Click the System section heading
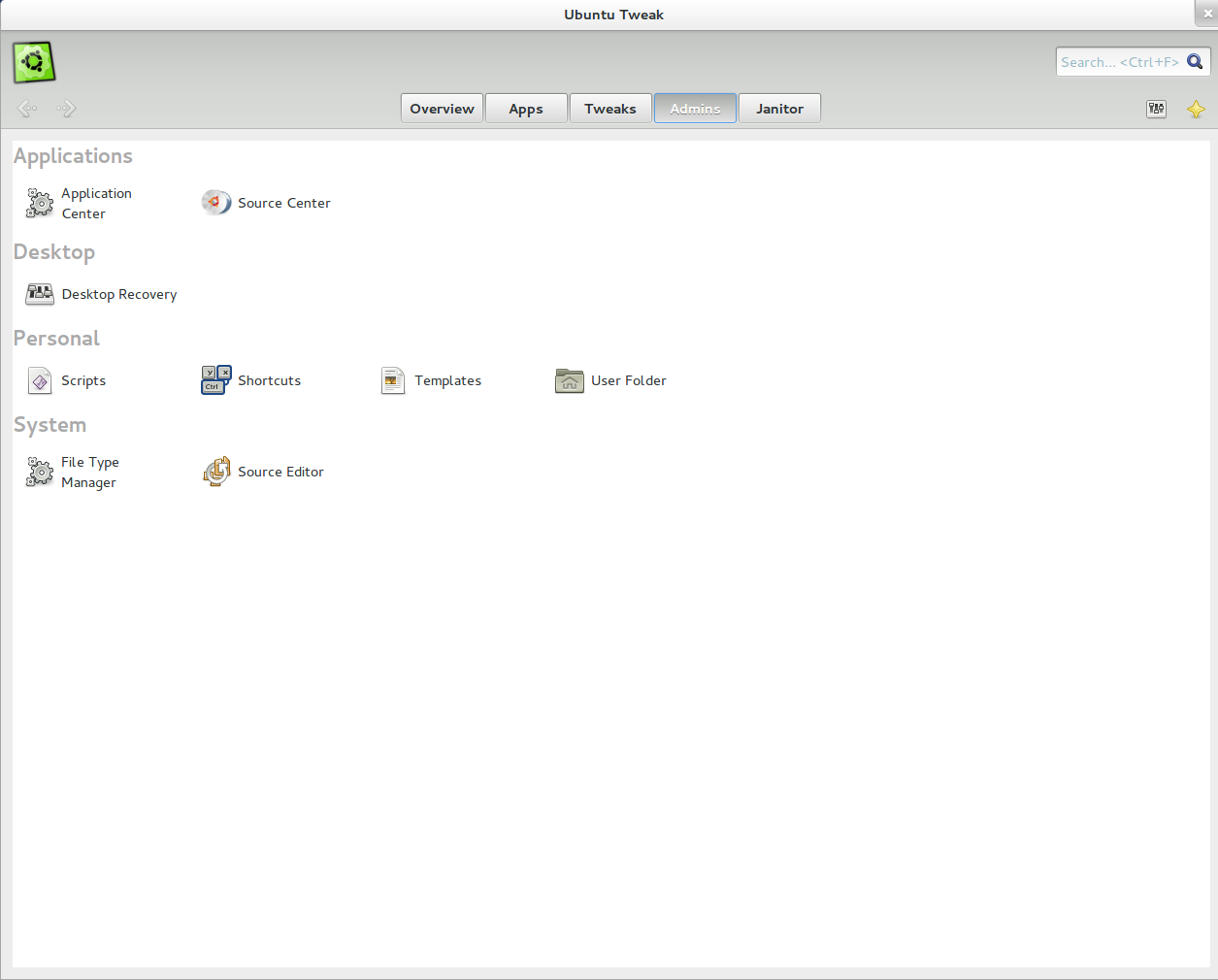The height and width of the screenshot is (980, 1218). (x=49, y=425)
